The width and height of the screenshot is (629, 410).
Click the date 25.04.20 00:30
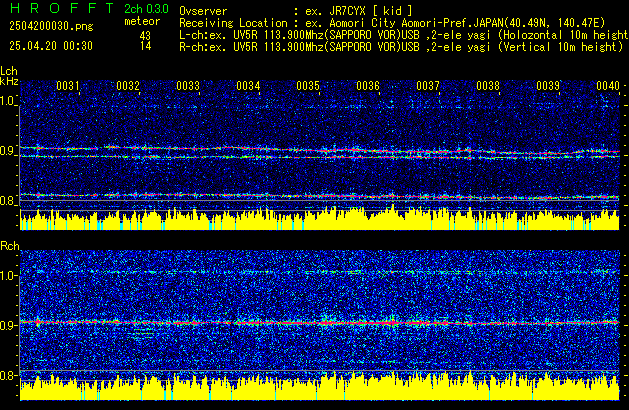(51, 46)
